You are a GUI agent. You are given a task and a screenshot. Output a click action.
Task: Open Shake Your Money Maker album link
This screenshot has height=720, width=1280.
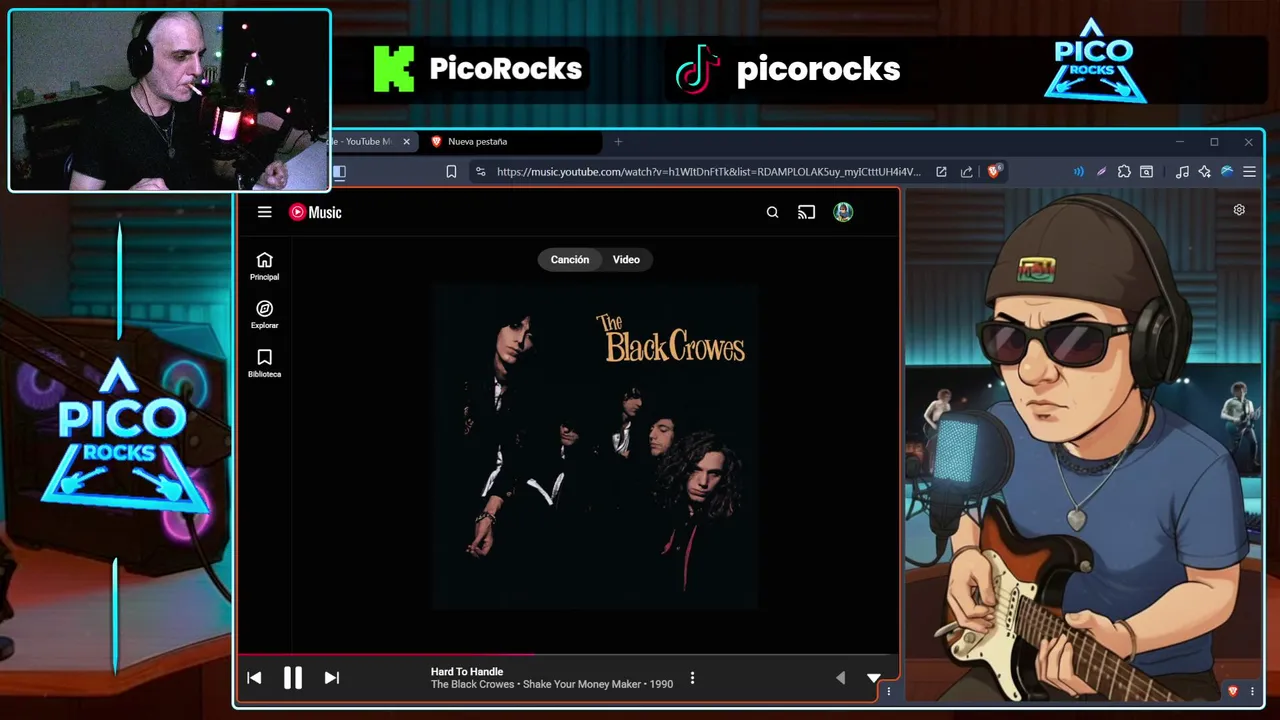[x=582, y=684]
